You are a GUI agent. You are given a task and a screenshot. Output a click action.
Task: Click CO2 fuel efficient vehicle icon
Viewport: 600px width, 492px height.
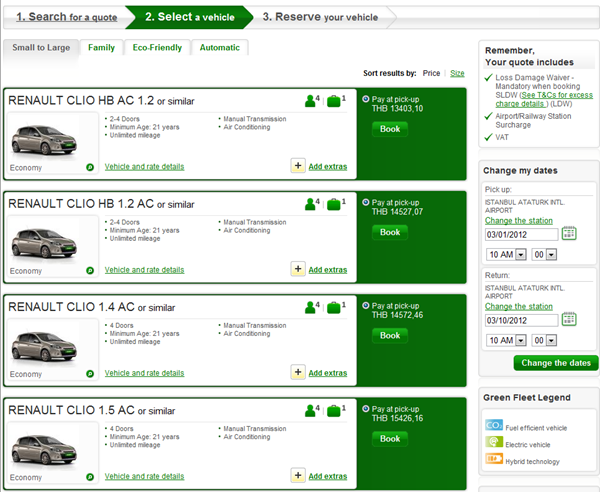(494, 425)
